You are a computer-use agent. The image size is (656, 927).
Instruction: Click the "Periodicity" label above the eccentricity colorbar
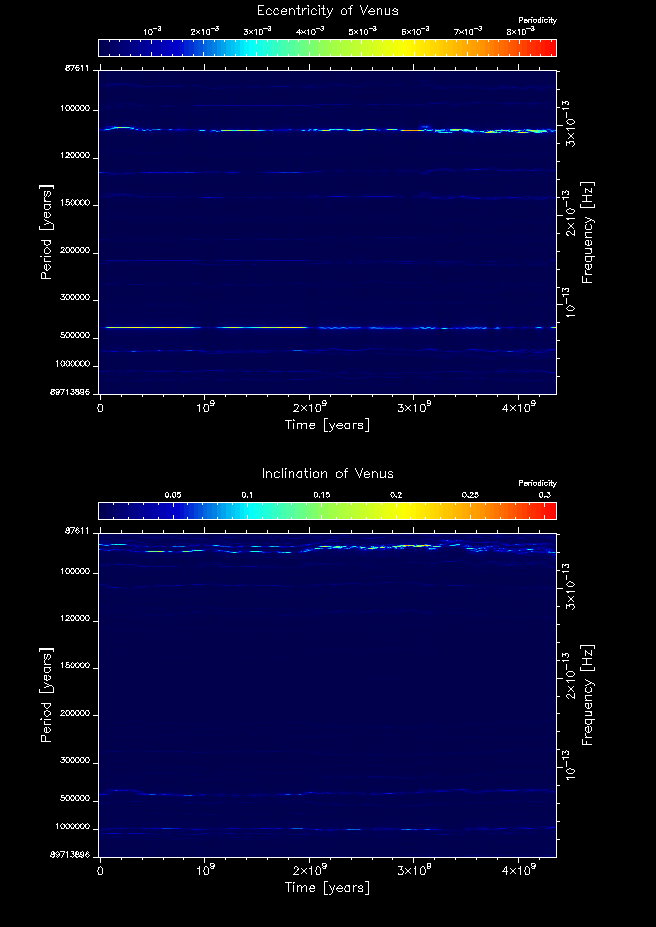[x=537, y=21]
